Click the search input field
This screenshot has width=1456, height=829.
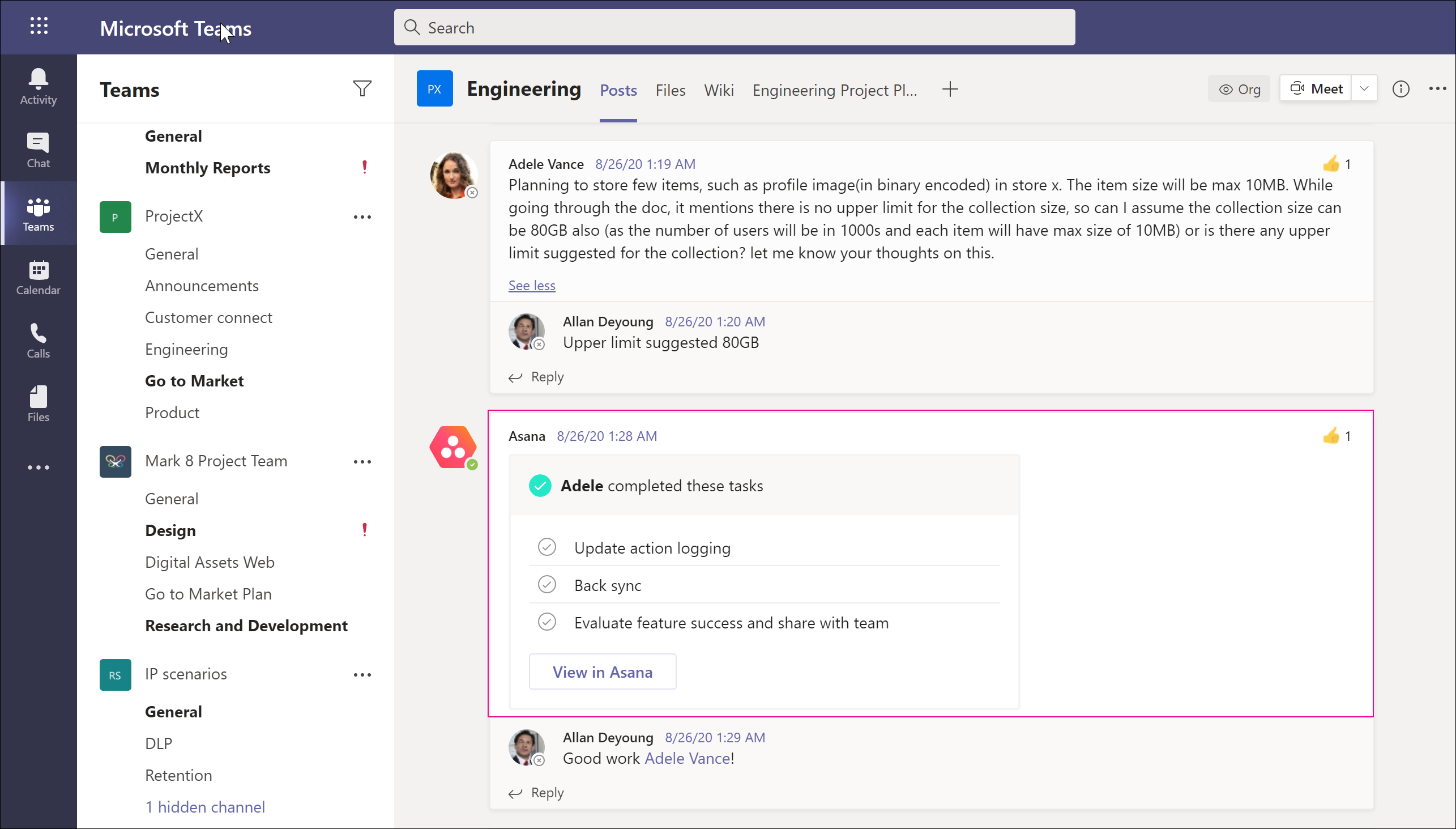(x=735, y=27)
